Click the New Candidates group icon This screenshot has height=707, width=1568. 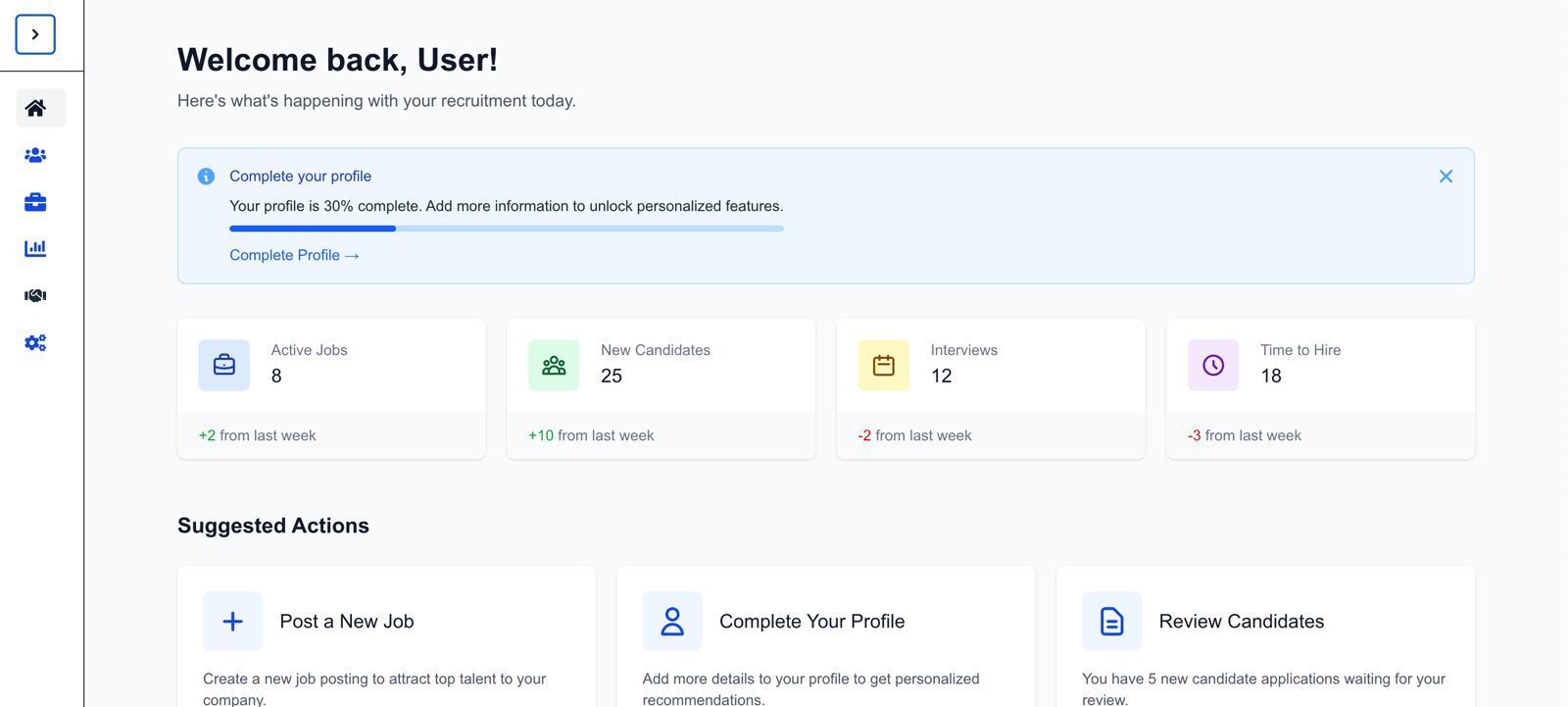tap(554, 365)
